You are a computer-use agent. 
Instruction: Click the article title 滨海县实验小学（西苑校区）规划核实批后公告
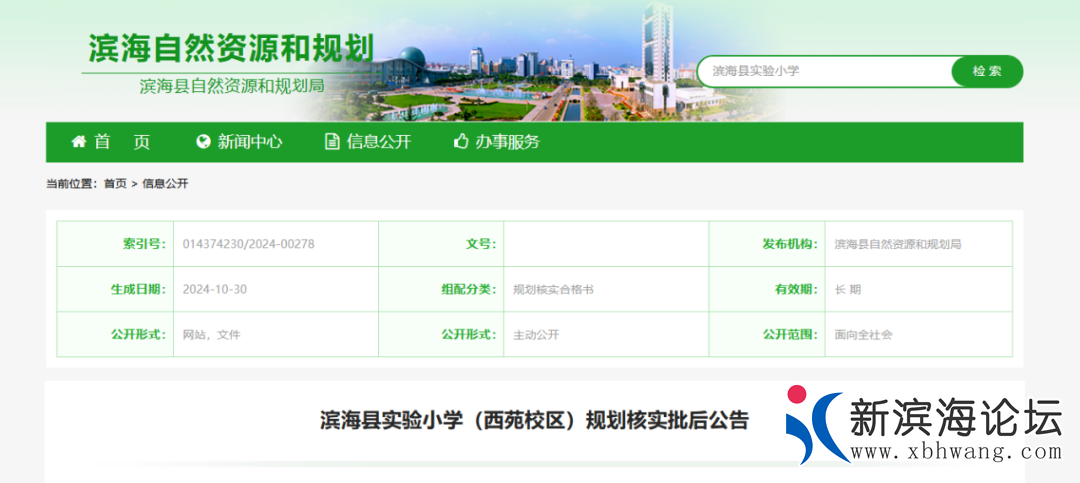(534, 420)
